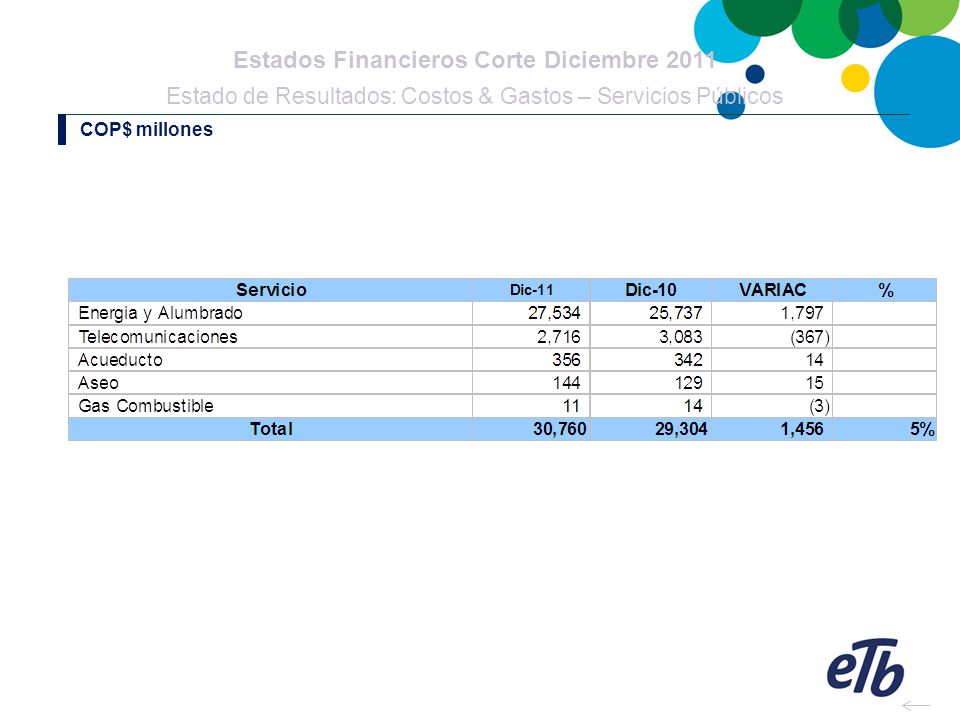Click the variation value 1,797
The height and width of the screenshot is (720, 960).
802,313
